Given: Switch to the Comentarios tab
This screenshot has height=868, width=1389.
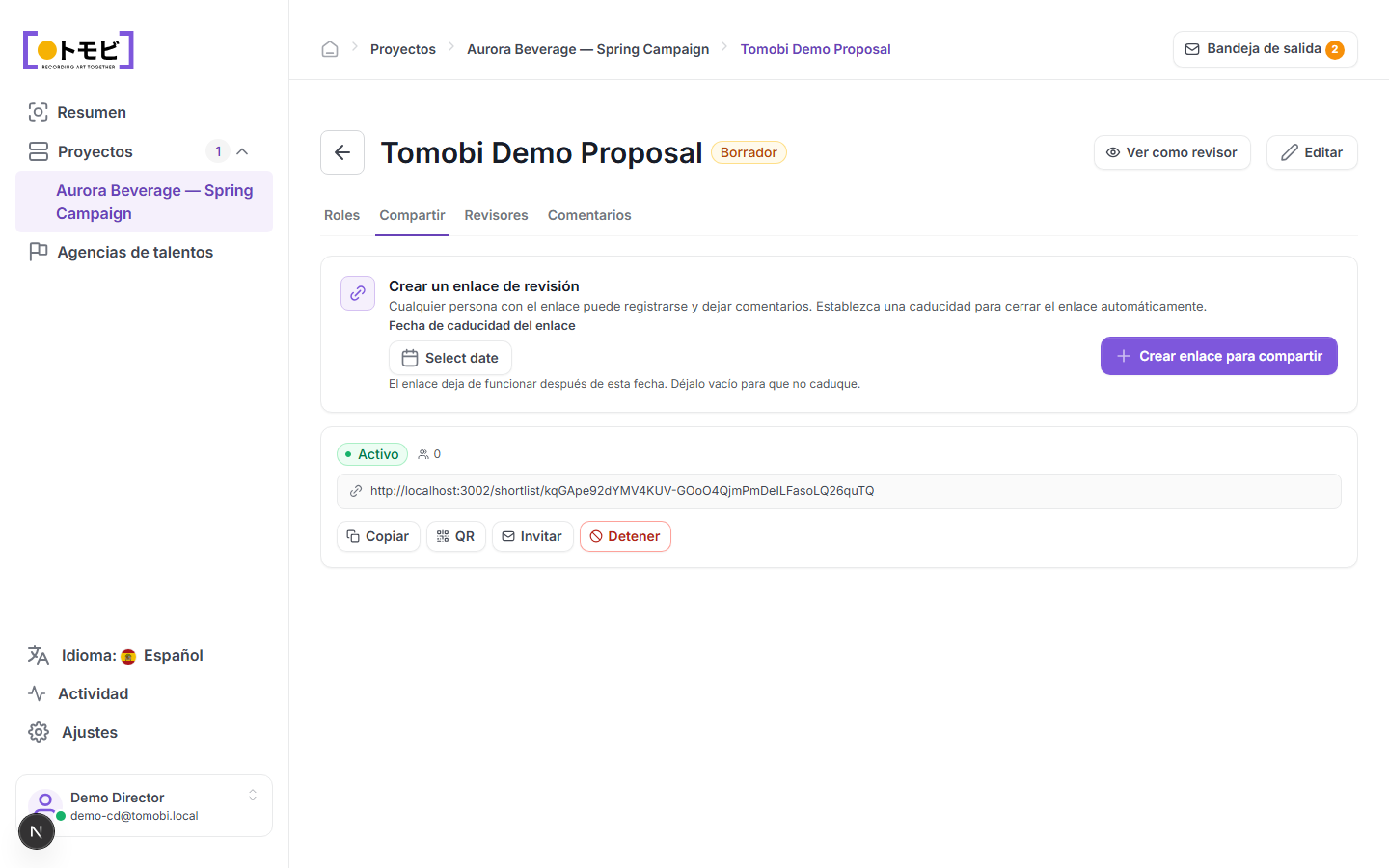Looking at the screenshot, I should (589, 215).
